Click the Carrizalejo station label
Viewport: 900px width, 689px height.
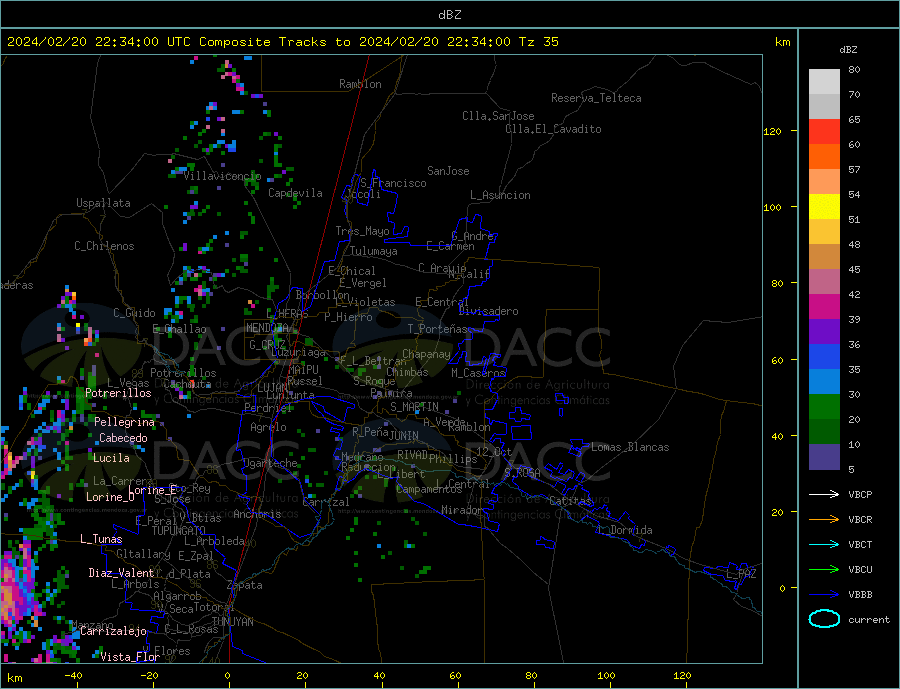point(113,632)
